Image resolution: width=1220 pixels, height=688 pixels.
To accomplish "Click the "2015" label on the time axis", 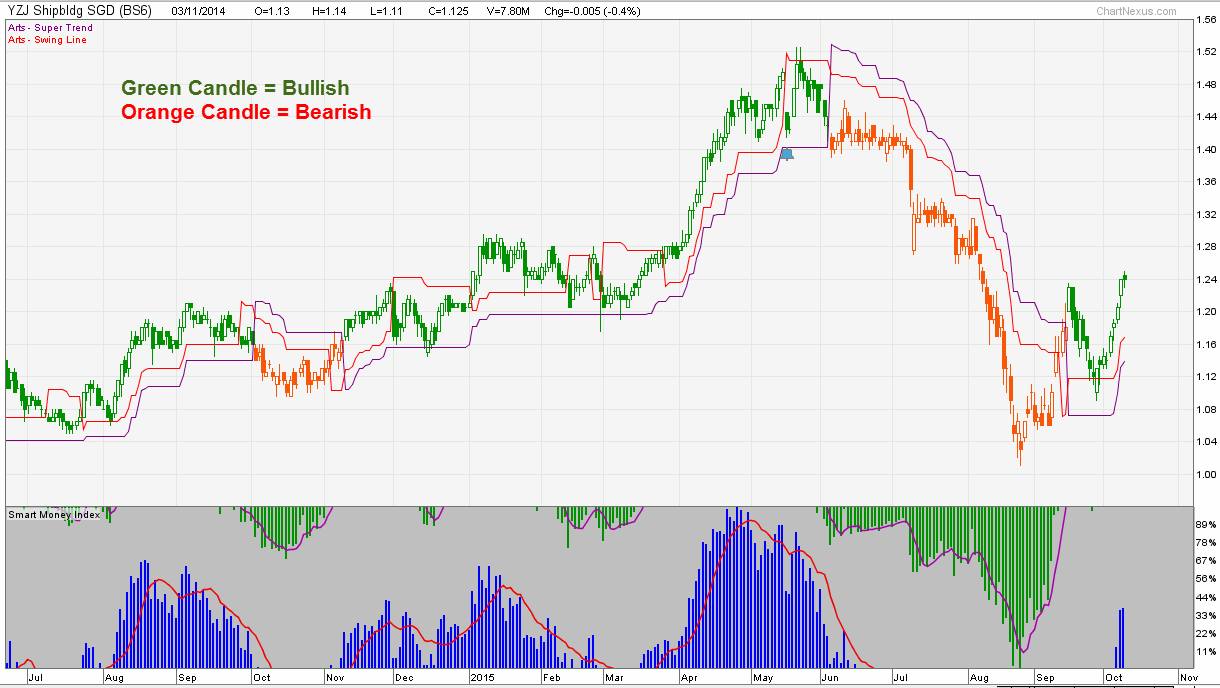I will pos(484,676).
